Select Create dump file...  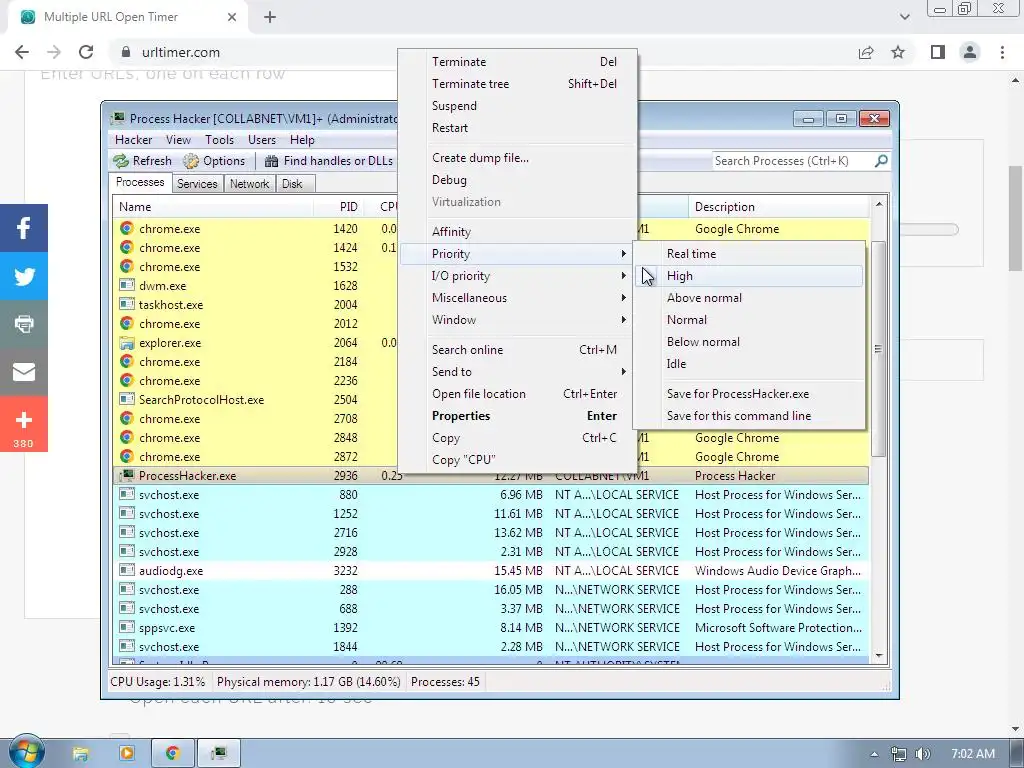click(518, 158)
